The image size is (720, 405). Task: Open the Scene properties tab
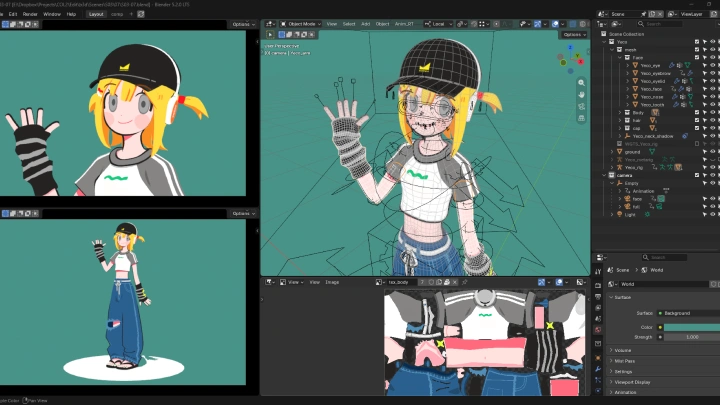pos(598,319)
